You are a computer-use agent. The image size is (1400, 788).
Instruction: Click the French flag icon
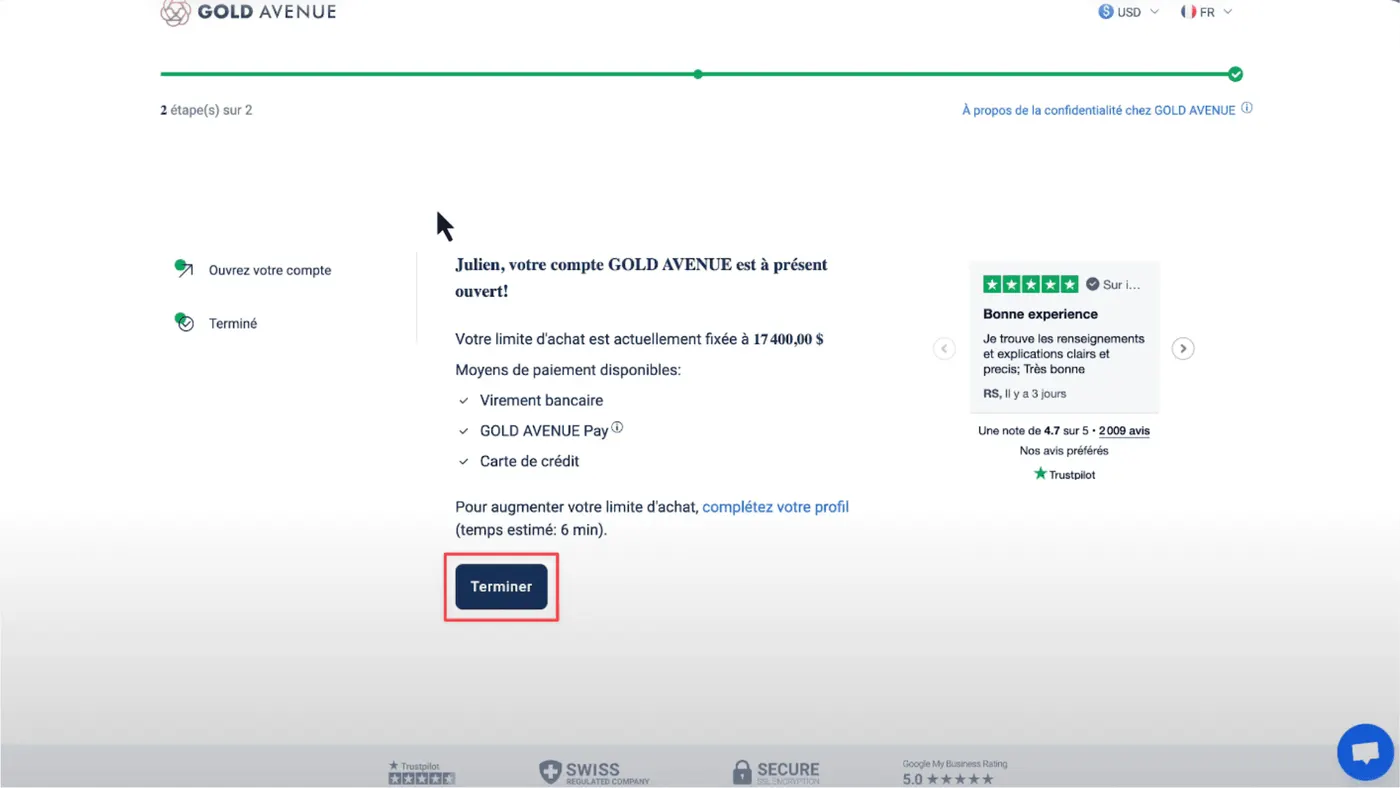point(1188,12)
